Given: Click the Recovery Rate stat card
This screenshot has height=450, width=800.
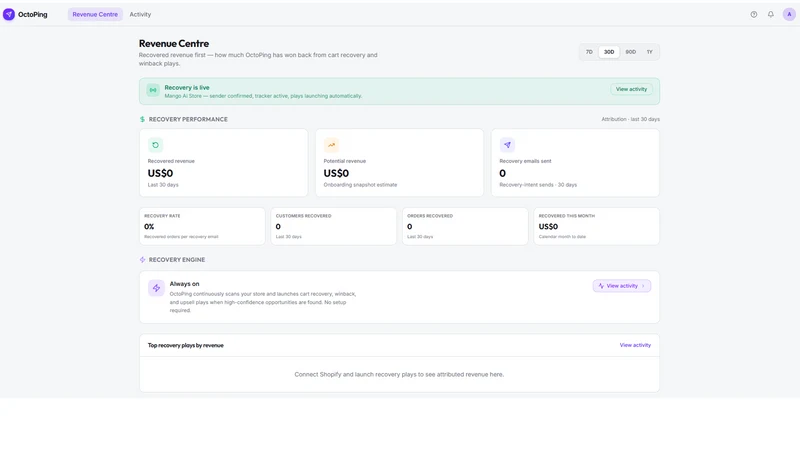Looking at the screenshot, I should (202, 226).
